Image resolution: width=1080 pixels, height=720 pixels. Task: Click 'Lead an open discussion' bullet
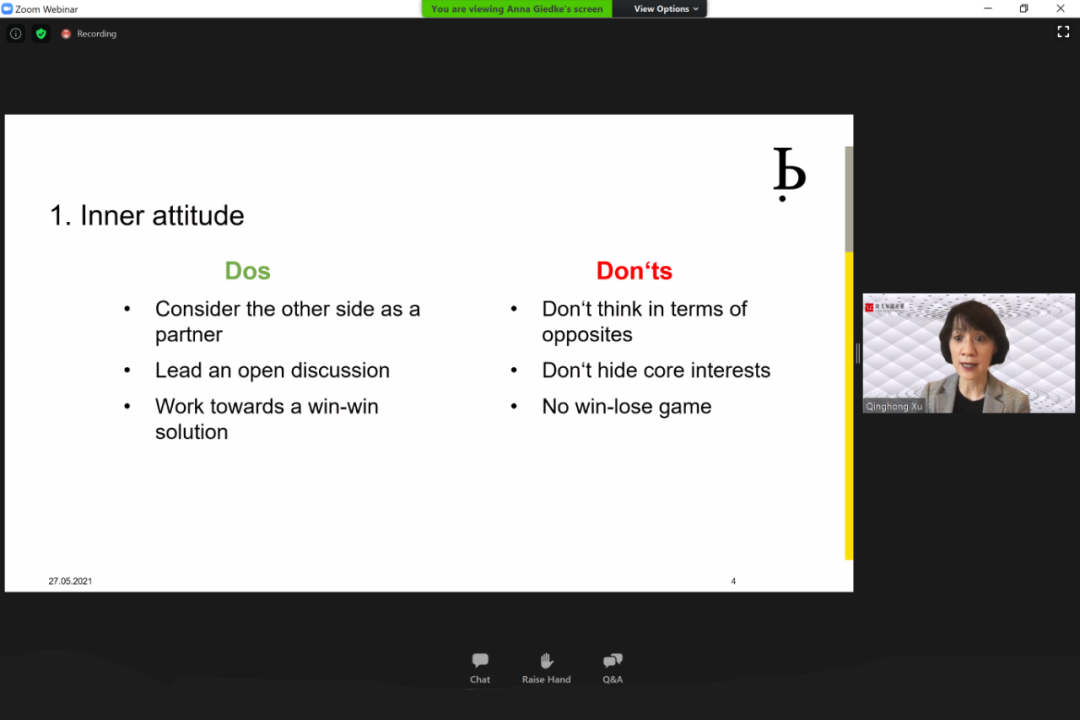pyautogui.click(x=272, y=371)
